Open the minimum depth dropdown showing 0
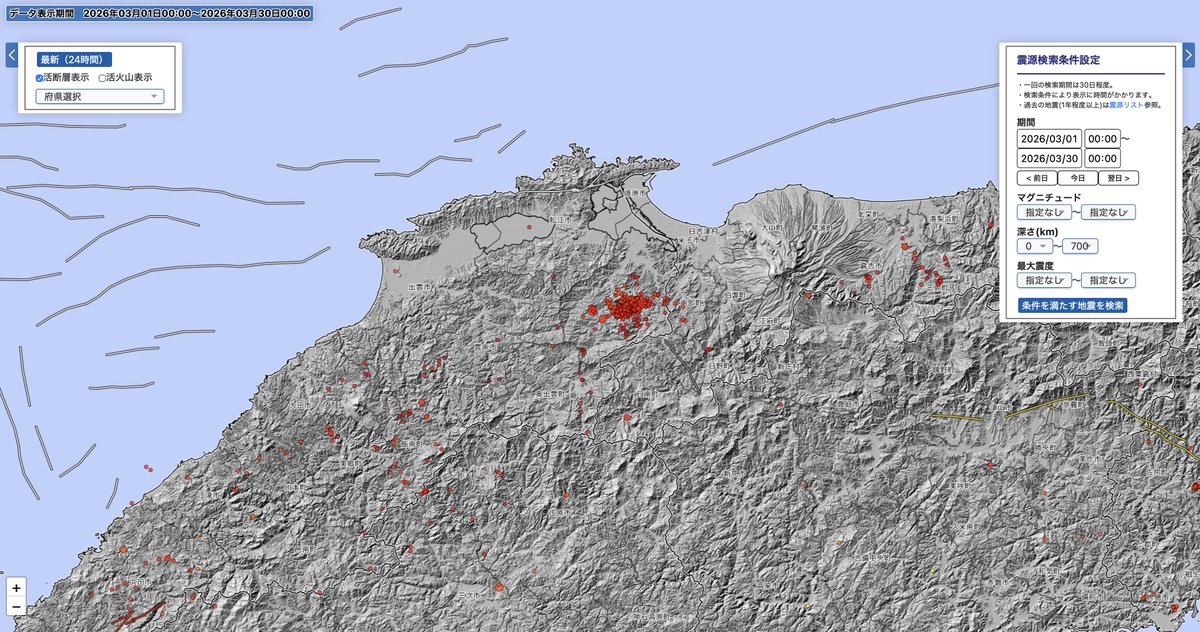 [x=1036, y=246]
